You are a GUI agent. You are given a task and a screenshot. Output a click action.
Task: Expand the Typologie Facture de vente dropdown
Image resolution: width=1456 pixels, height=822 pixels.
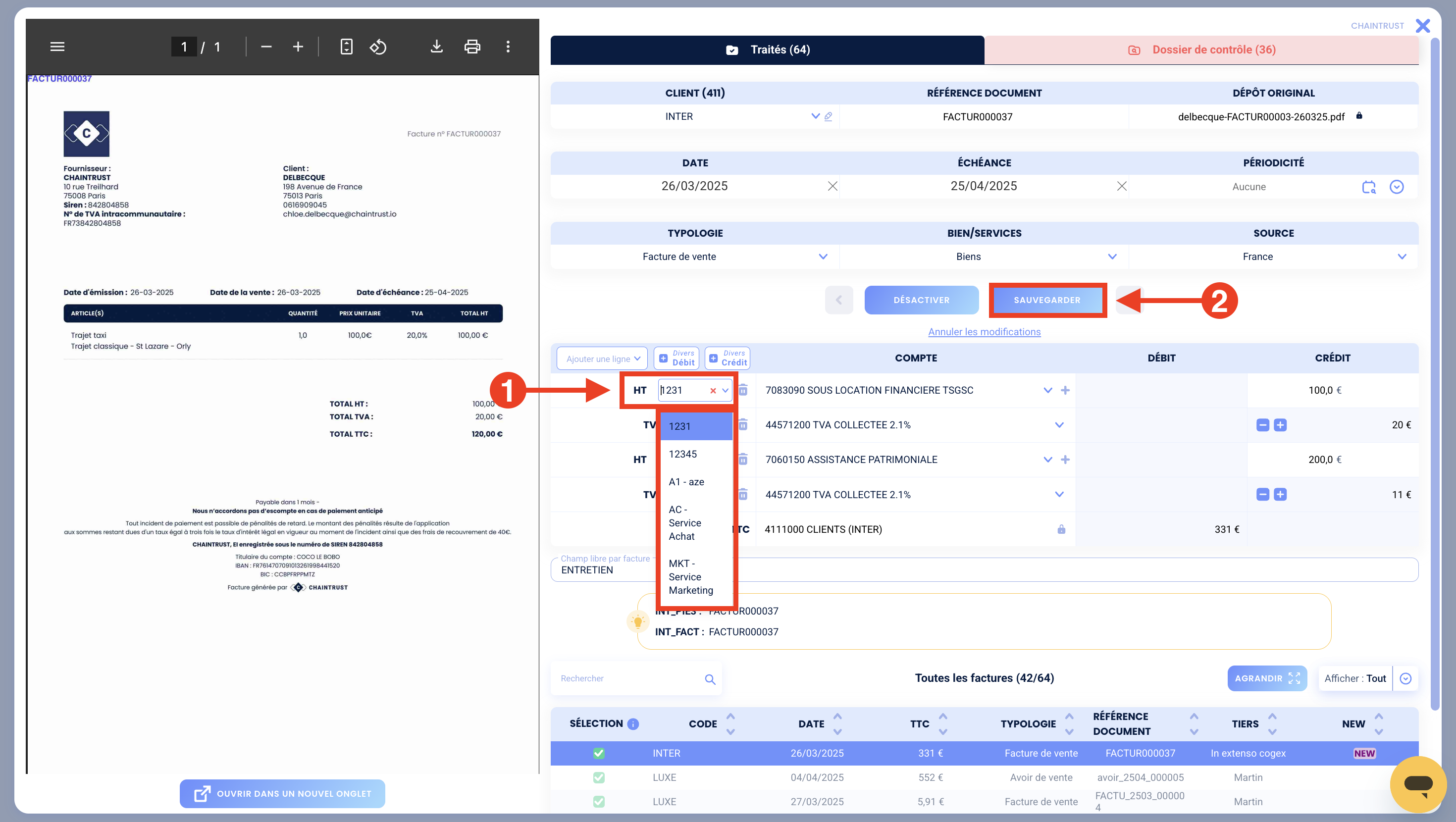point(823,257)
